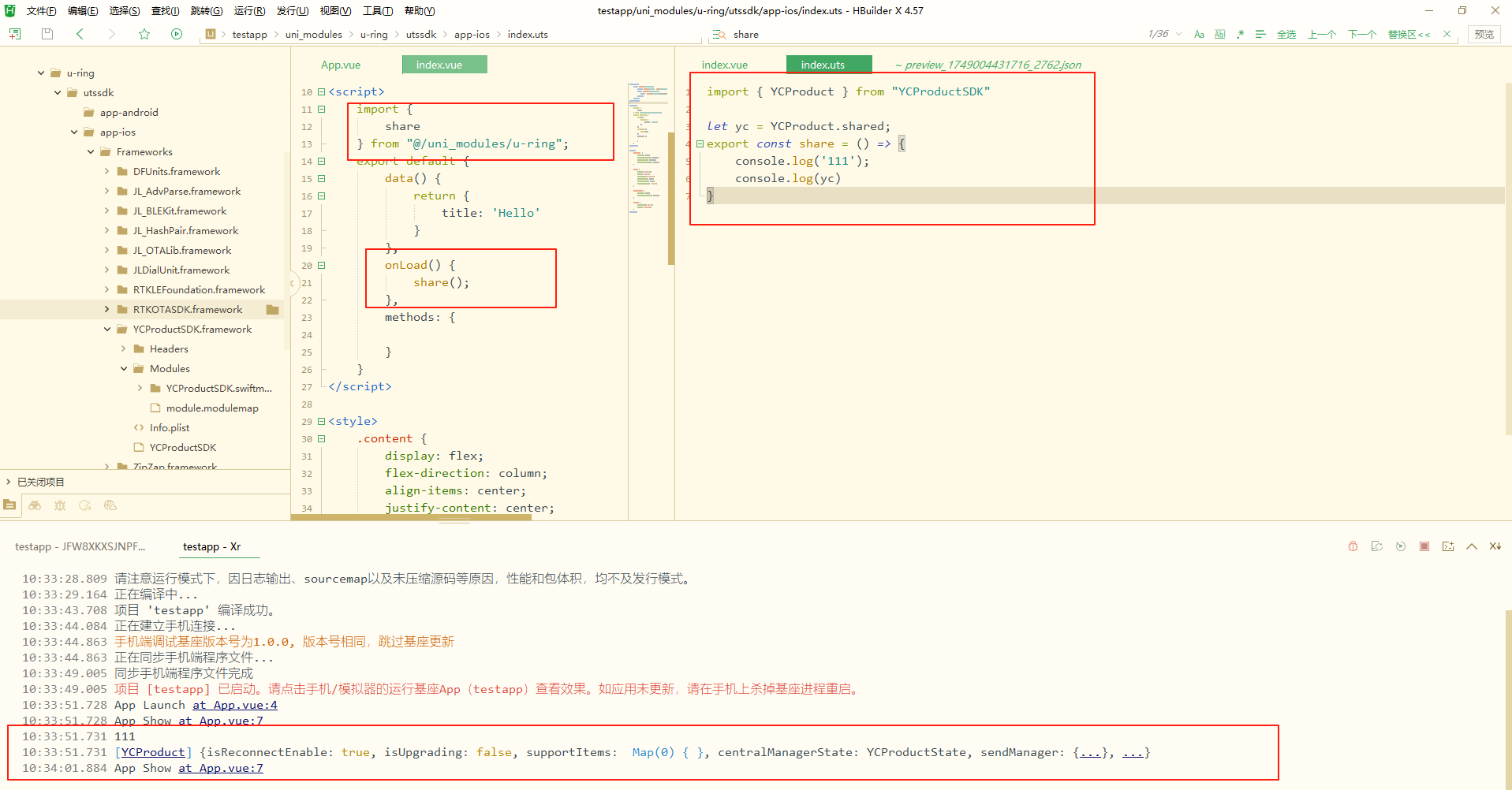This screenshot has height=790, width=1512.
Task: Open the 'at App.vue:4' log link
Action: pyautogui.click(x=235, y=705)
